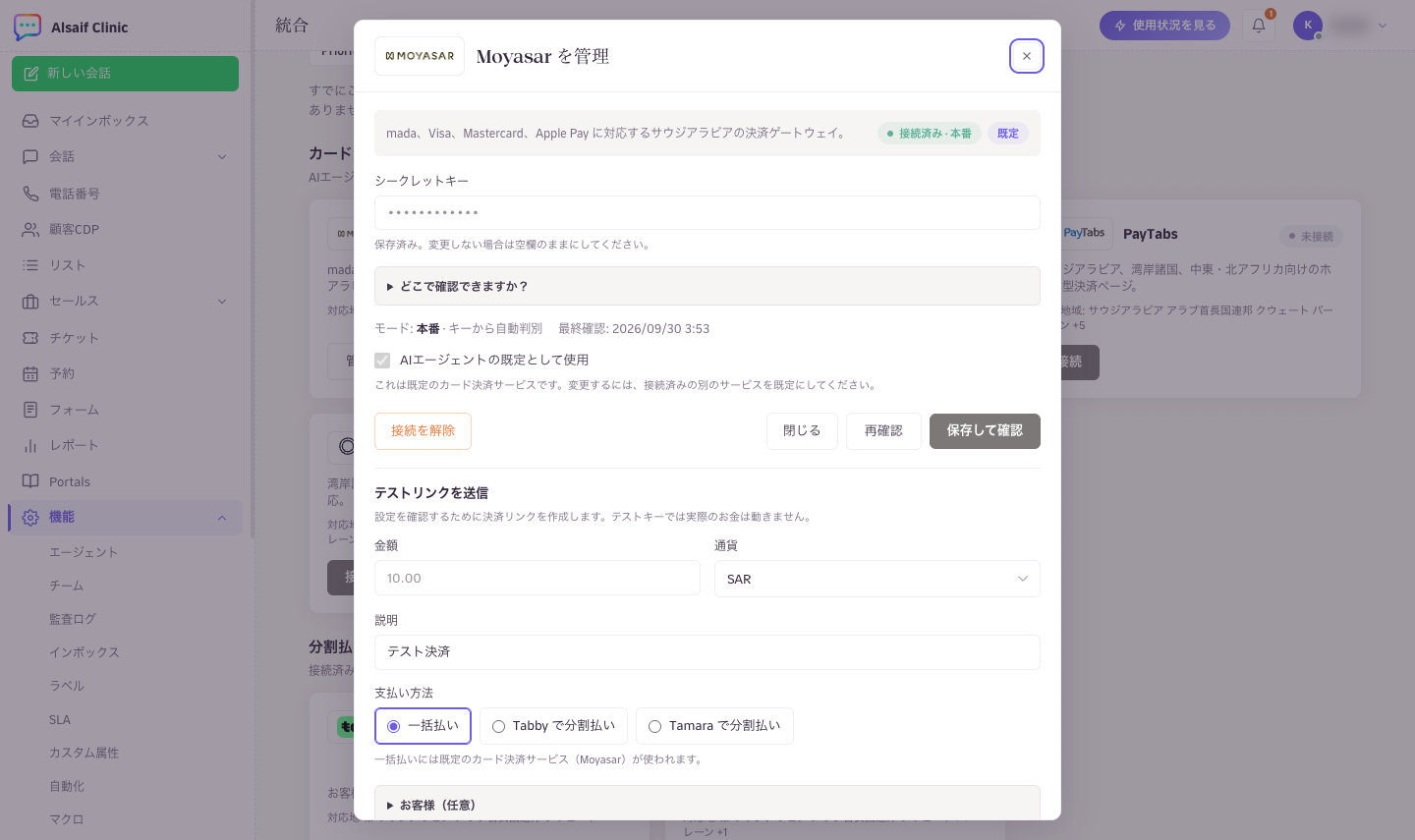The image size is (1415, 840).
Task: Click 新しい会話 button
Action: [x=125, y=74]
